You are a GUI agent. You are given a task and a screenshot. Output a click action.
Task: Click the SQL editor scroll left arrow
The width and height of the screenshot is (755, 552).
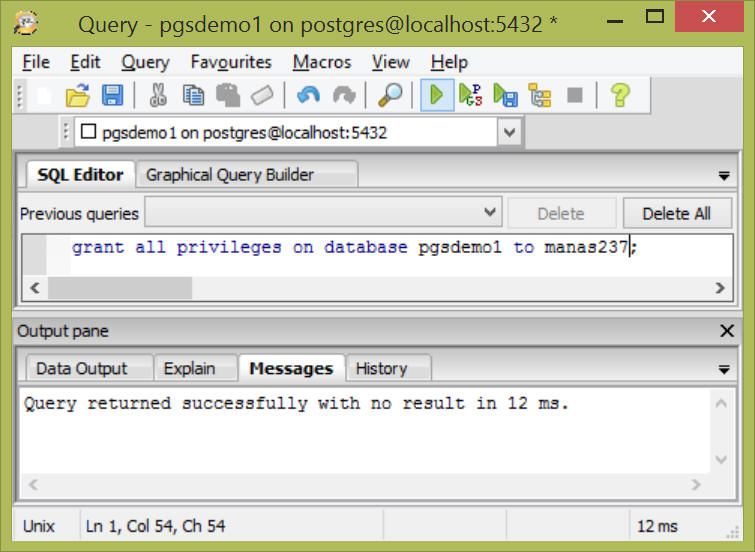tap(35, 288)
